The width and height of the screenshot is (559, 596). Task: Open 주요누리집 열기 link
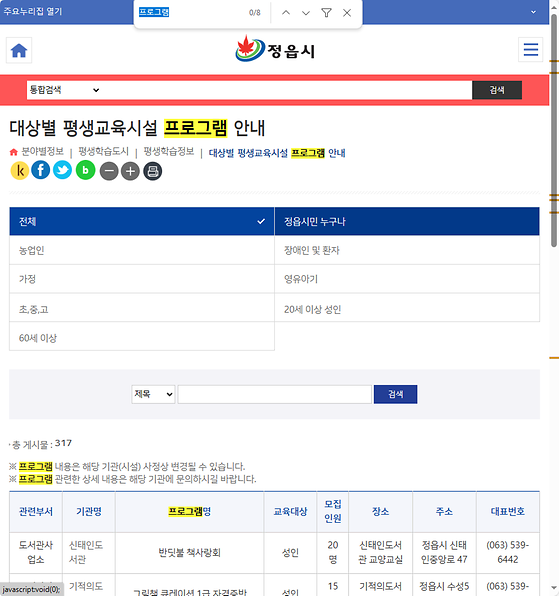[33, 11]
